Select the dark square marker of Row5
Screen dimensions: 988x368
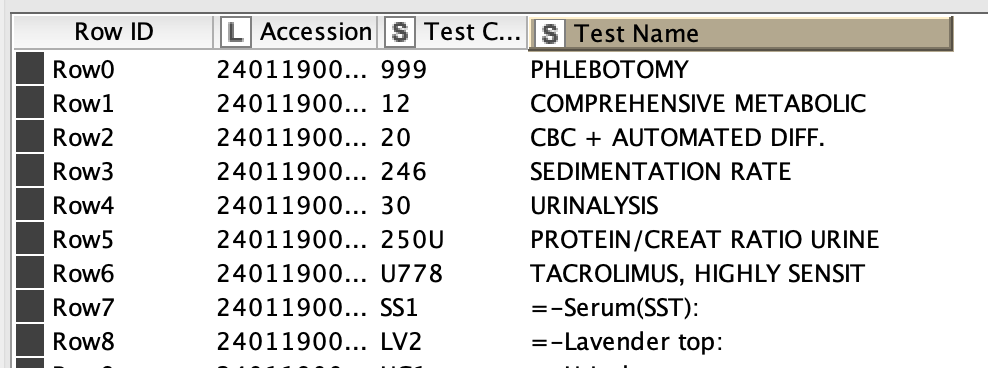point(30,239)
